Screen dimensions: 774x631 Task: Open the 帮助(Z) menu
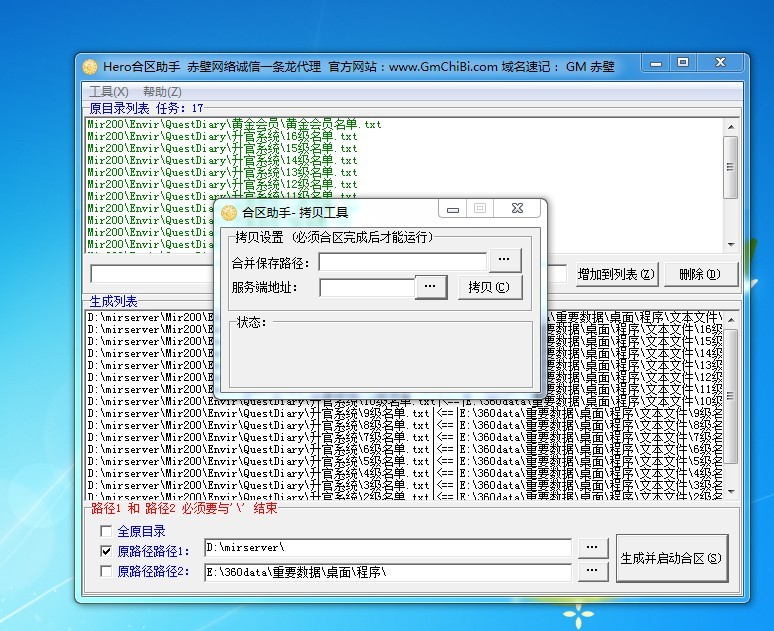[162, 92]
